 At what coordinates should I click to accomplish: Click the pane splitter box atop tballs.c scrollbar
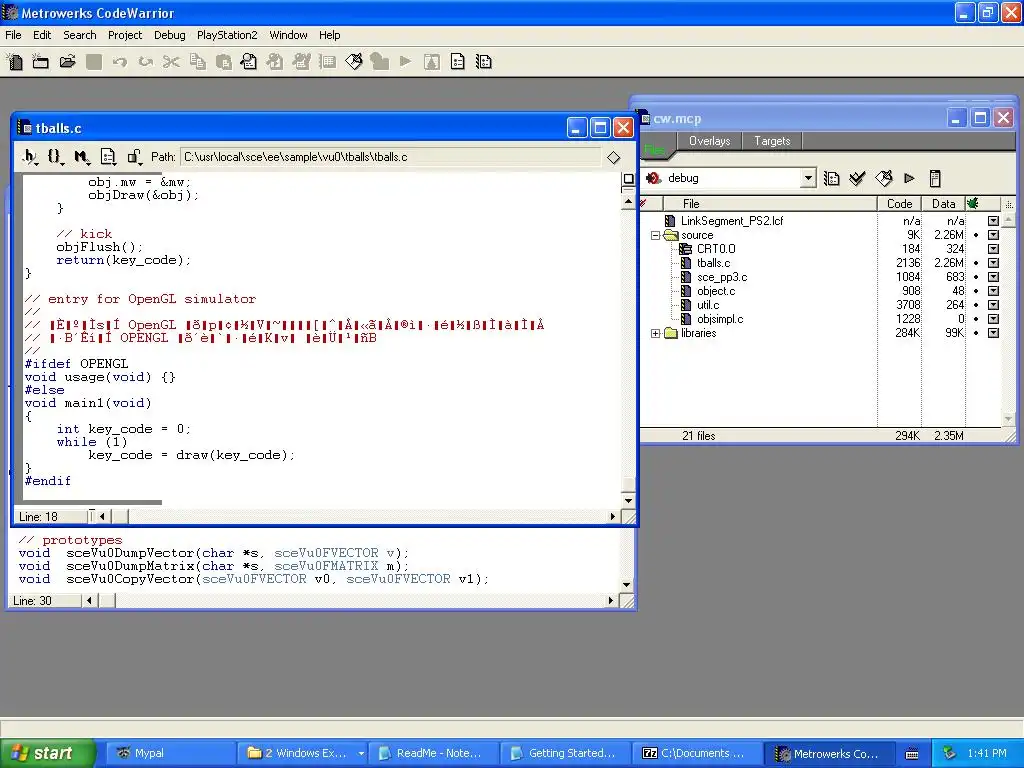coord(628,179)
